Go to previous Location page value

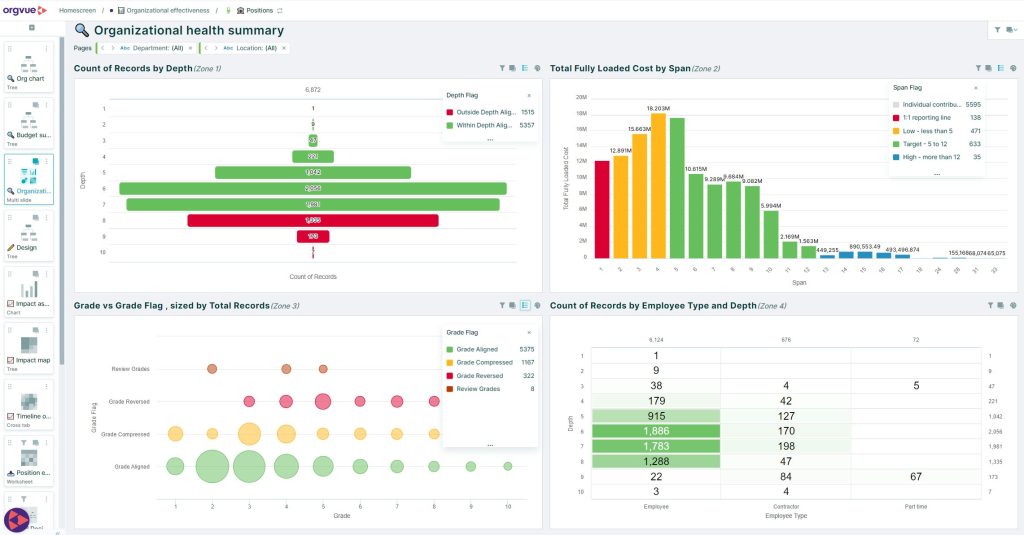click(206, 48)
